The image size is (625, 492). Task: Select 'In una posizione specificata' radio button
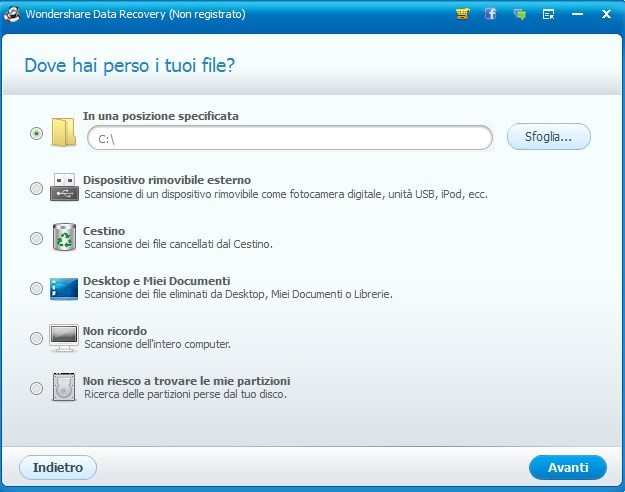[36, 133]
